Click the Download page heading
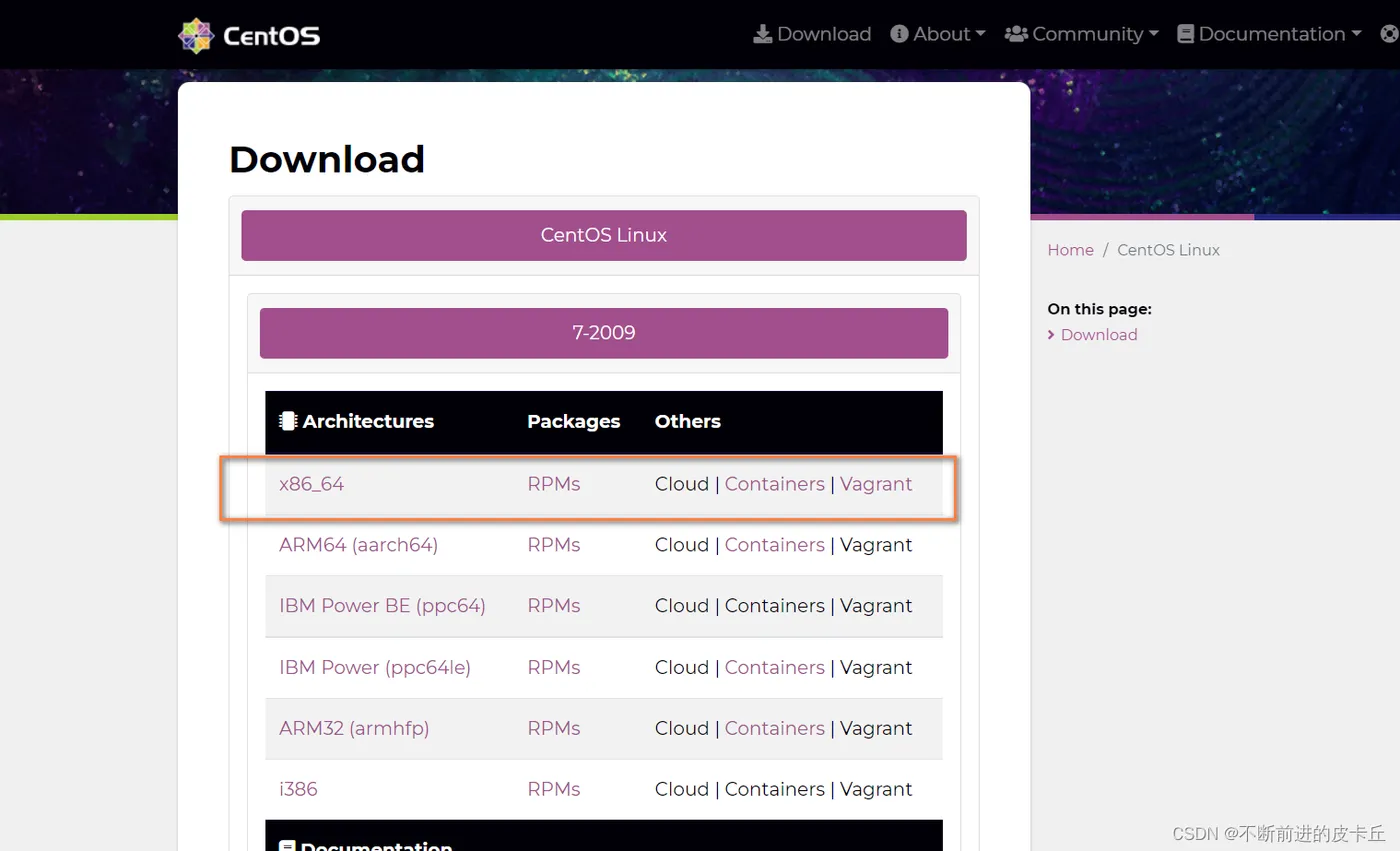This screenshot has height=851, width=1400. tap(327, 159)
